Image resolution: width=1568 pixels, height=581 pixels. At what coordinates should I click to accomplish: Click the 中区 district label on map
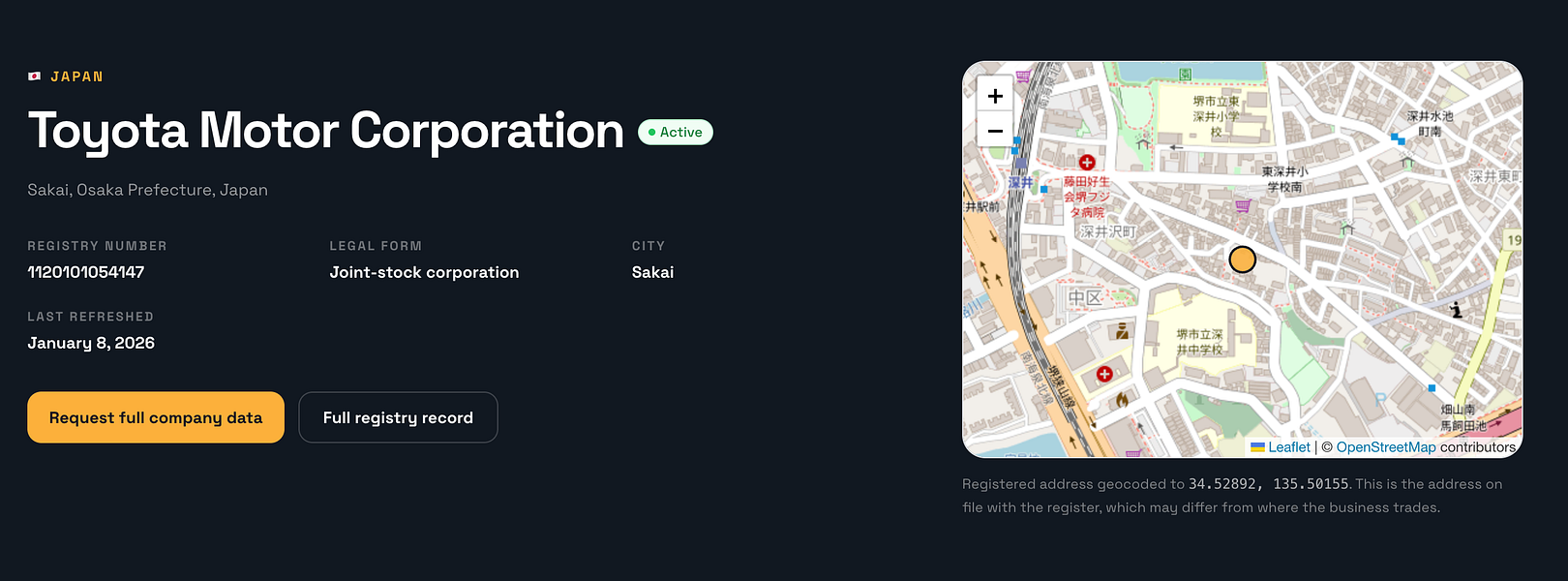pyautogui.click(x=1085, y=297)
